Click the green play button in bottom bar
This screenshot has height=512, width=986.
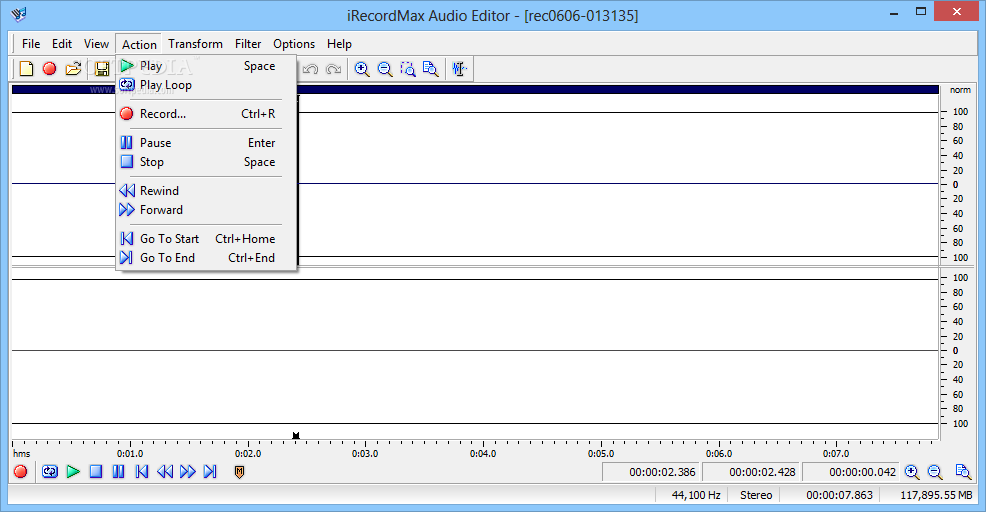[73, 471]
